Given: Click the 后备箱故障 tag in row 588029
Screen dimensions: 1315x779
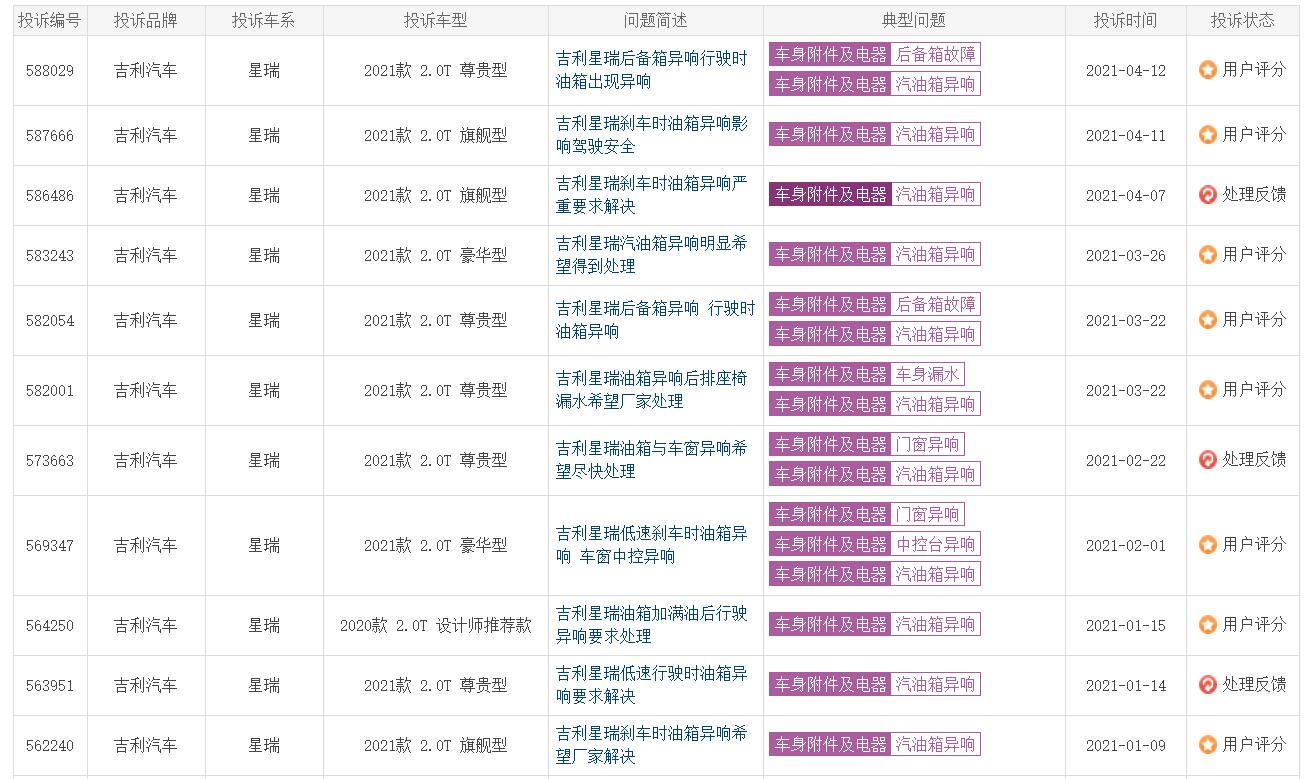Looking at the screenshot, I should pyautogui.click(x=935, y=55).
